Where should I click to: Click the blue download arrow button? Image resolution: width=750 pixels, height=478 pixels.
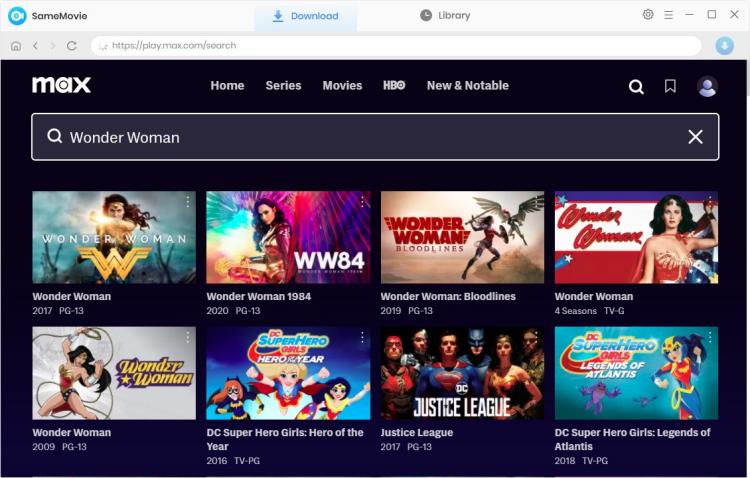point(725,45)
